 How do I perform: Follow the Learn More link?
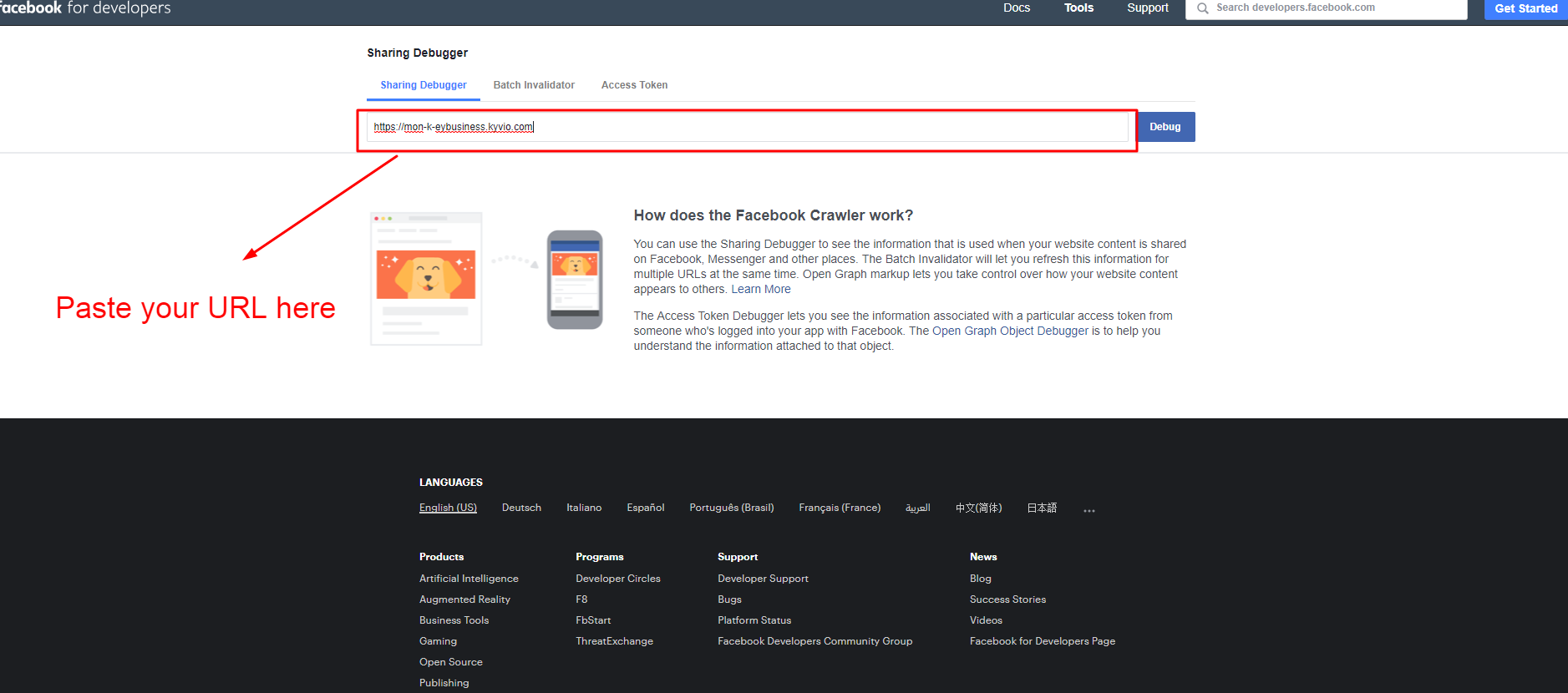761,290
